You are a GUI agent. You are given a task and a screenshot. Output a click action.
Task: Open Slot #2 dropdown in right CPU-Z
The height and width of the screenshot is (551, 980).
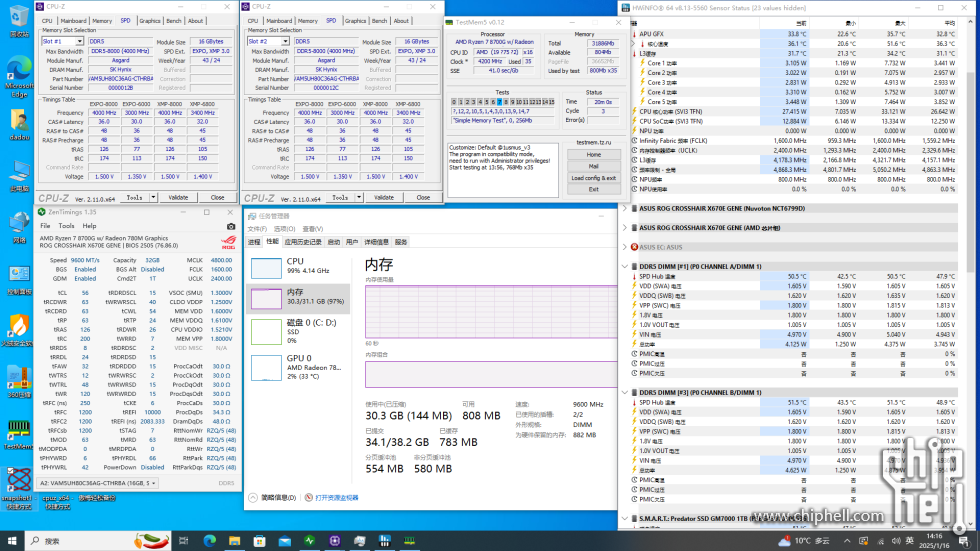(285, 41)
